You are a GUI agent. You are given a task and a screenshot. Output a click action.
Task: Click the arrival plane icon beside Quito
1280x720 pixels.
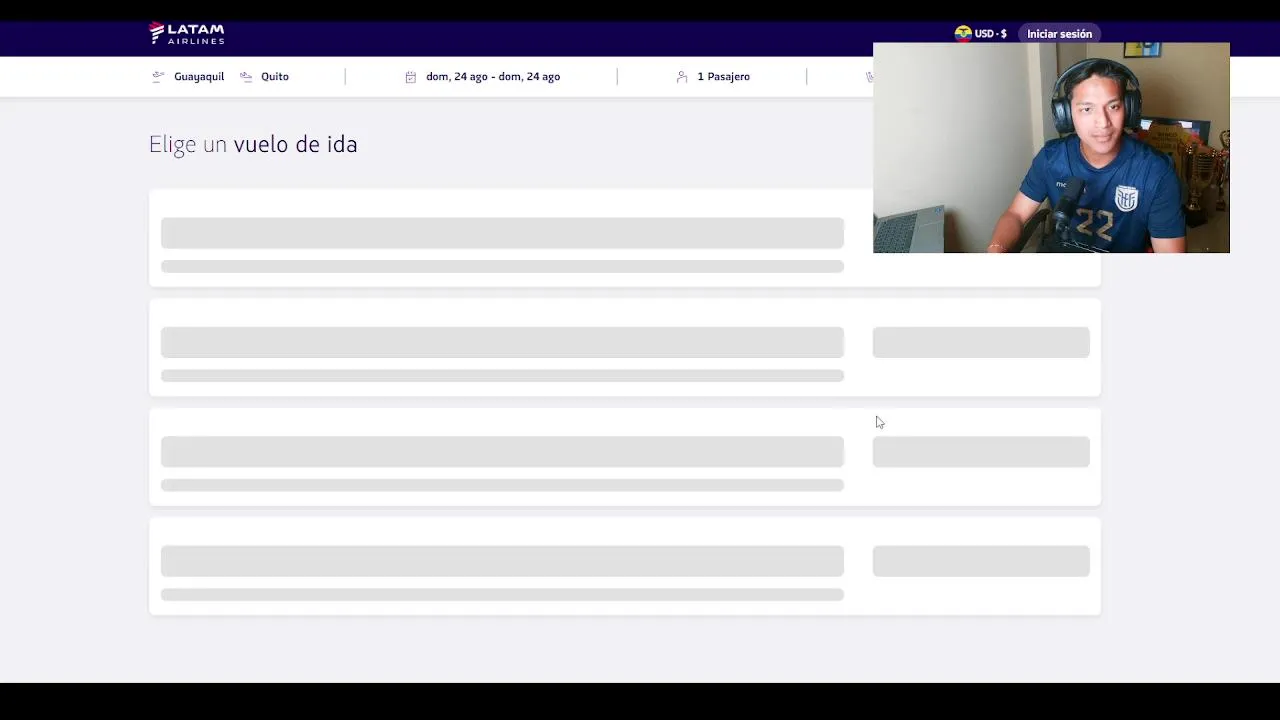tap(246, 77)
